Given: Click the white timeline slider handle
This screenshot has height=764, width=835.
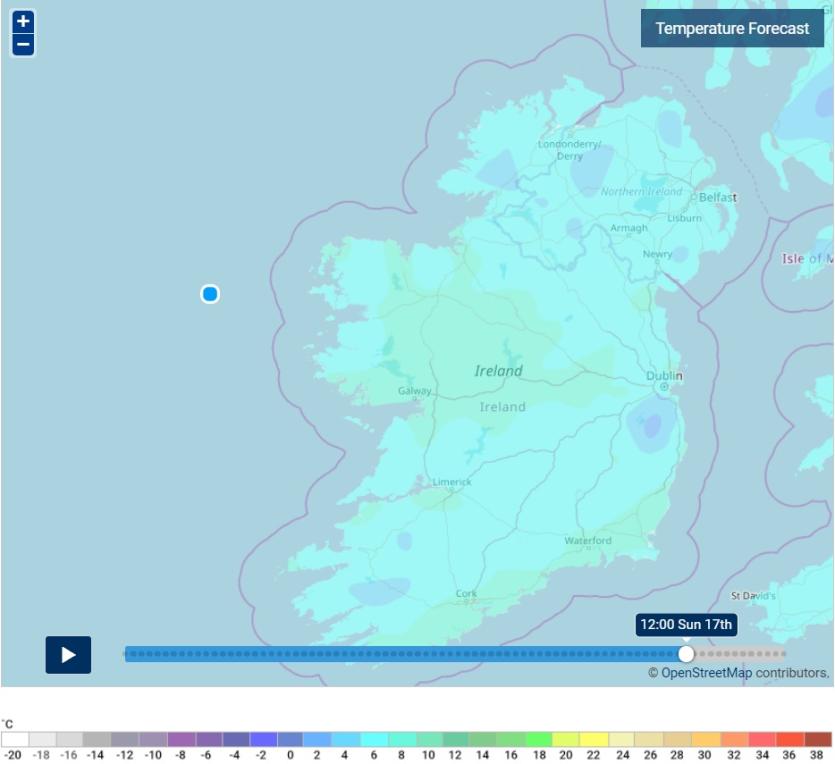Looking at the screenshot, I should click(686, 654).
